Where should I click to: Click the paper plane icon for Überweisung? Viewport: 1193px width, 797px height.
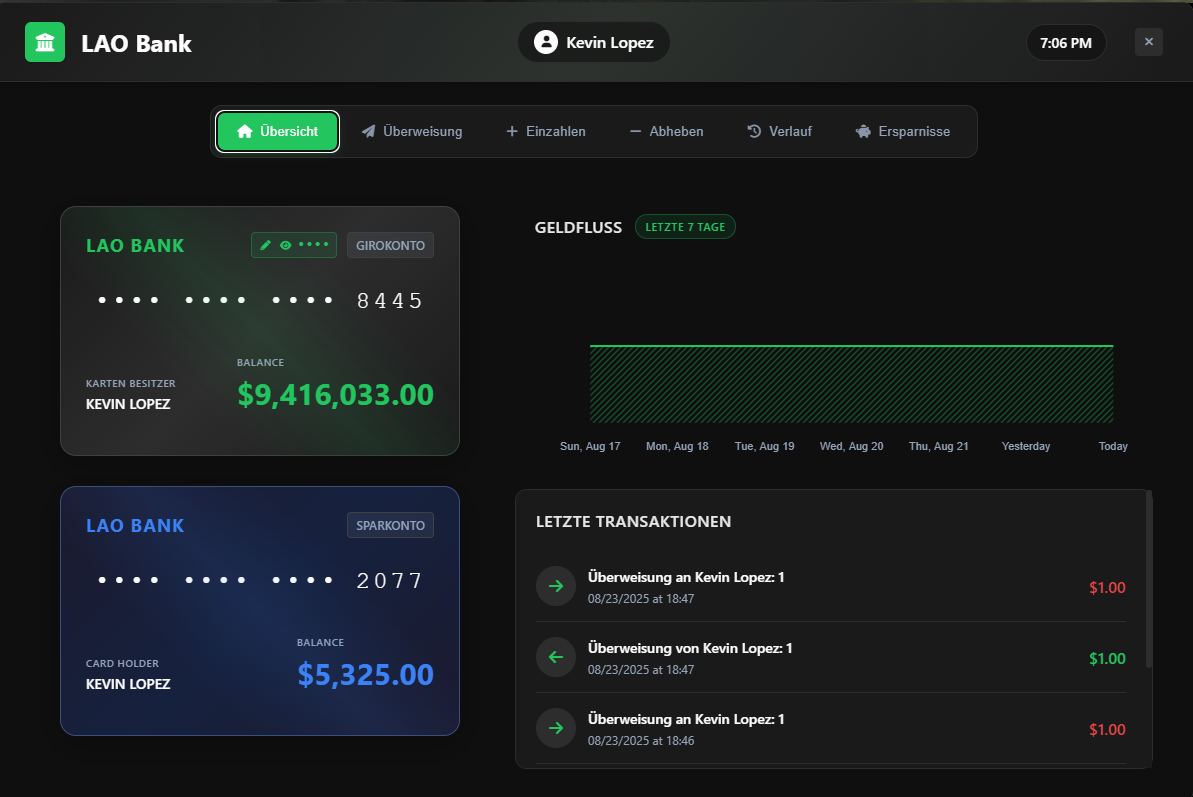click(369, 132)
